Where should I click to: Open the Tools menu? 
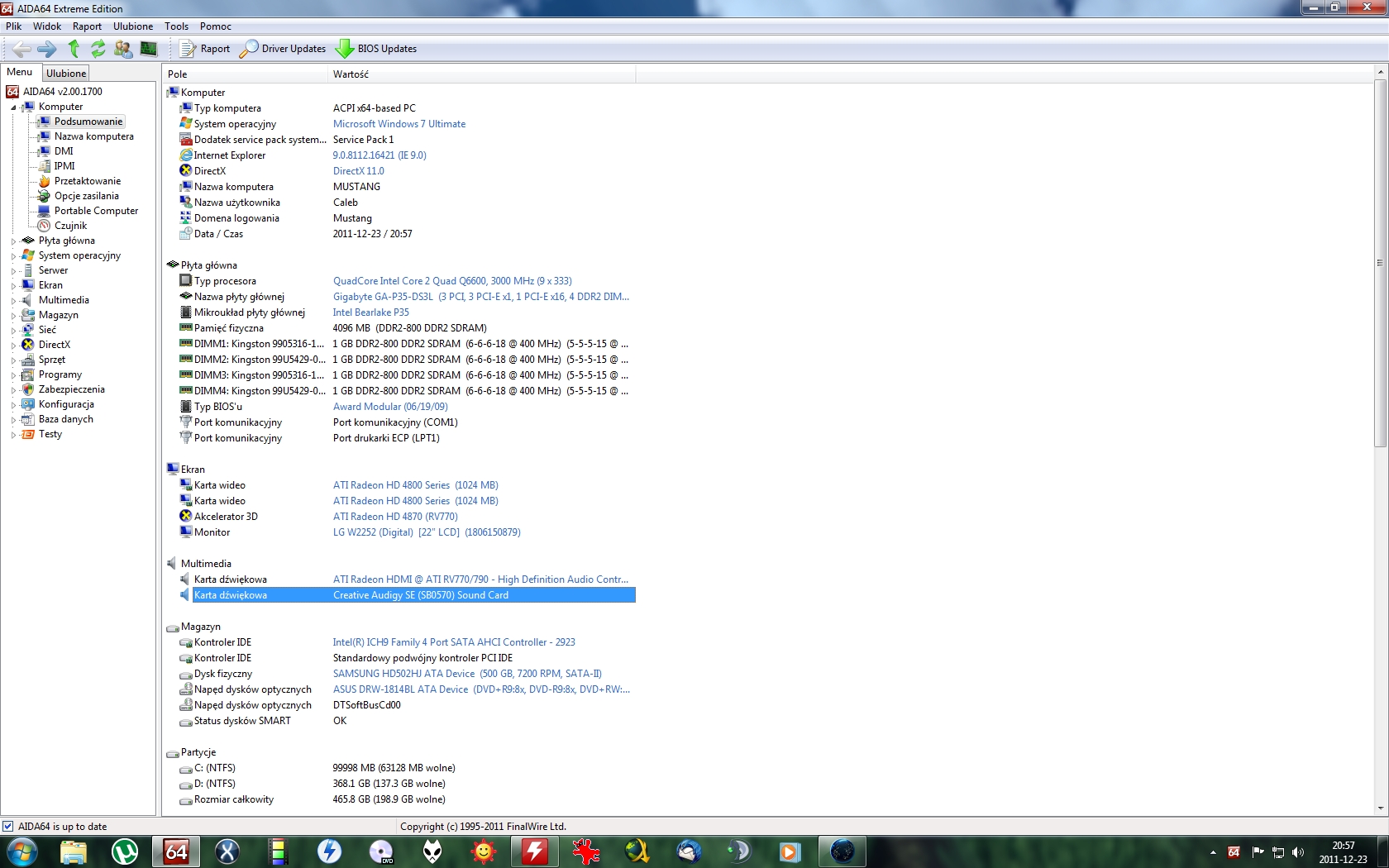176,26
